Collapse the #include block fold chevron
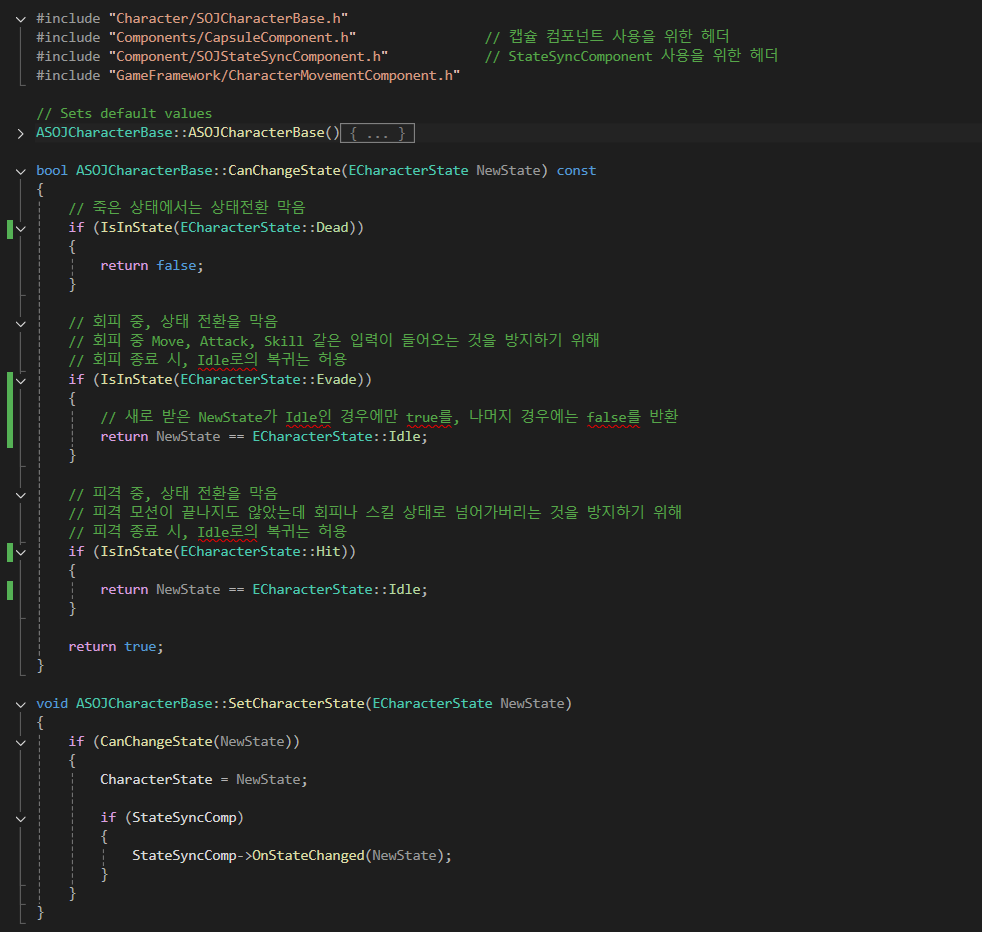The height and width of the screenshot is (932, 982). [x=21, y=19]
